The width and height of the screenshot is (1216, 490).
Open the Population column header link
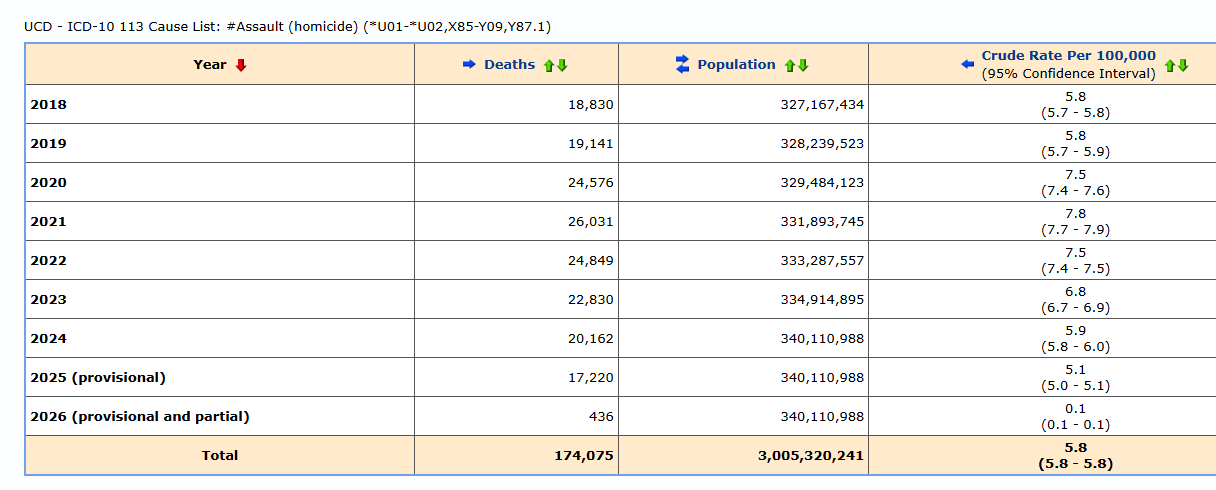click(x=737, y=65)
